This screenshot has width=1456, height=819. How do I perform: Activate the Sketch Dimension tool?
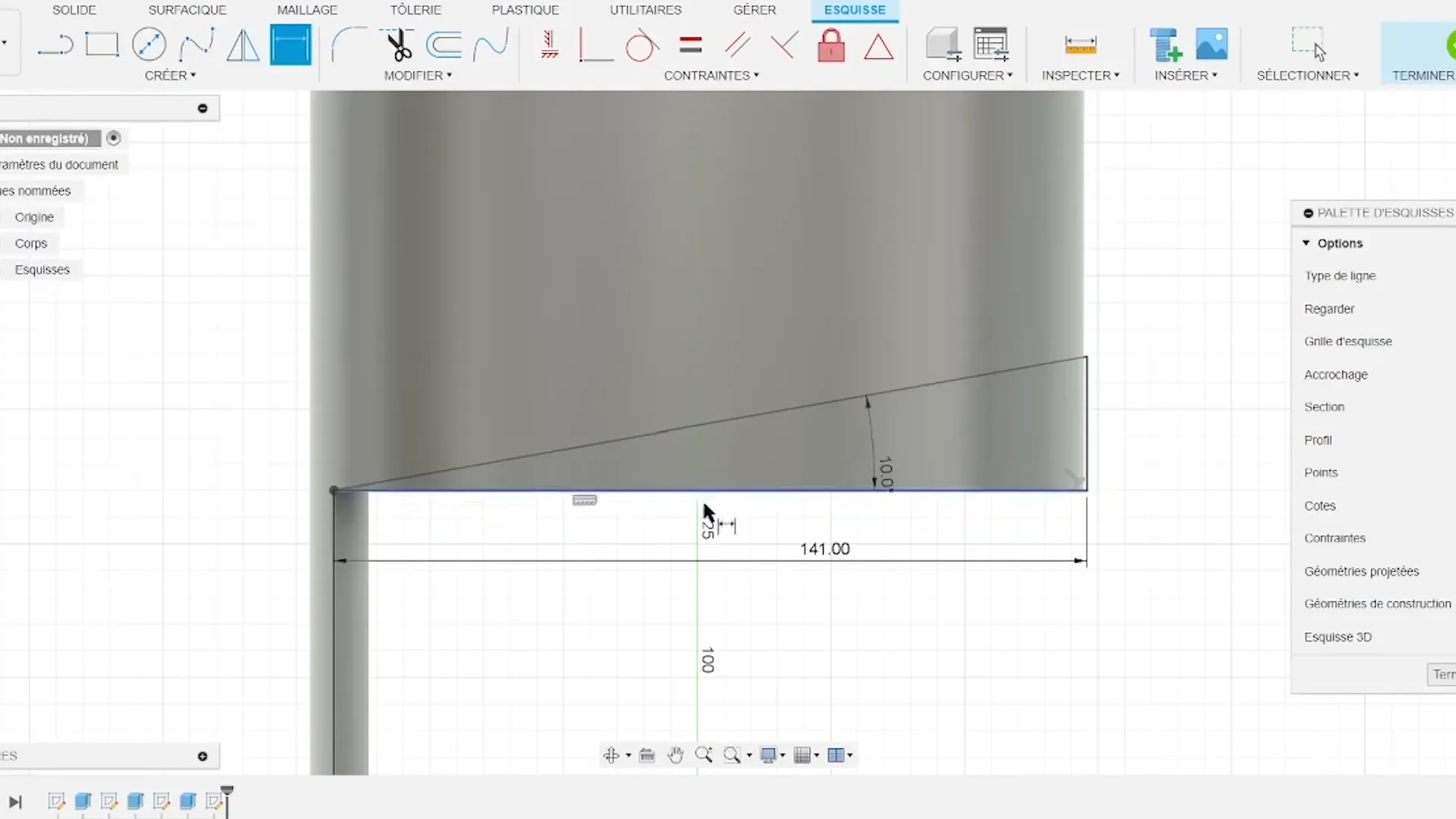[x=290, y=45]
